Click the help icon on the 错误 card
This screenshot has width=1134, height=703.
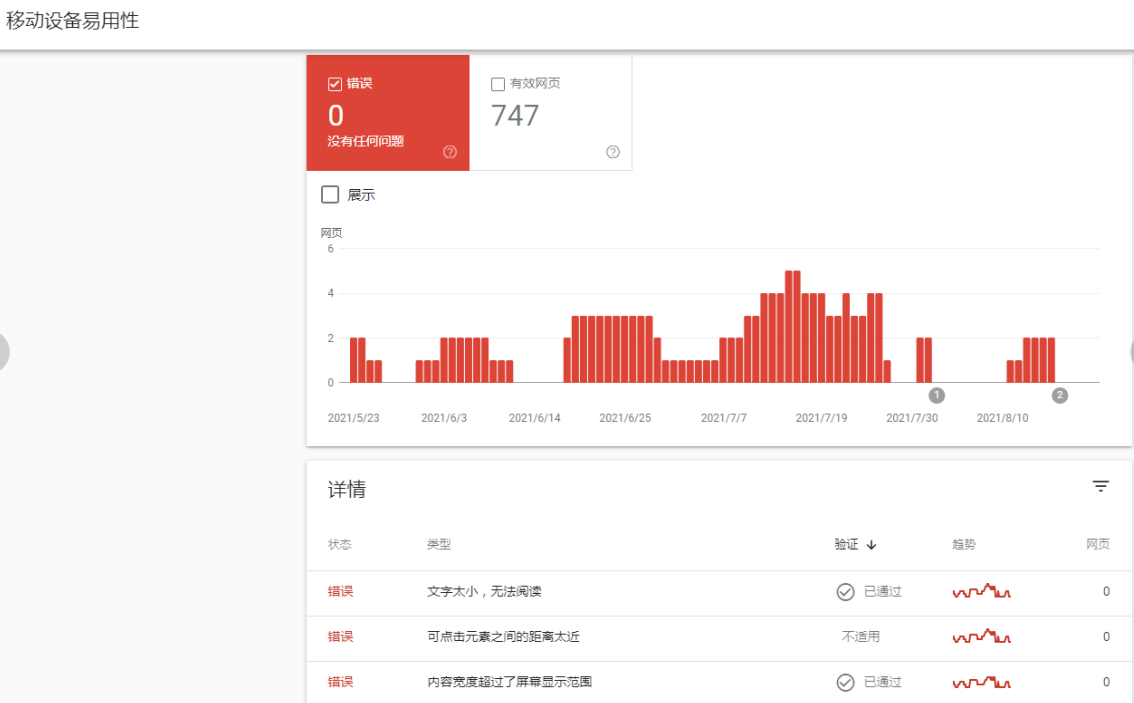[x=449, y=152]
